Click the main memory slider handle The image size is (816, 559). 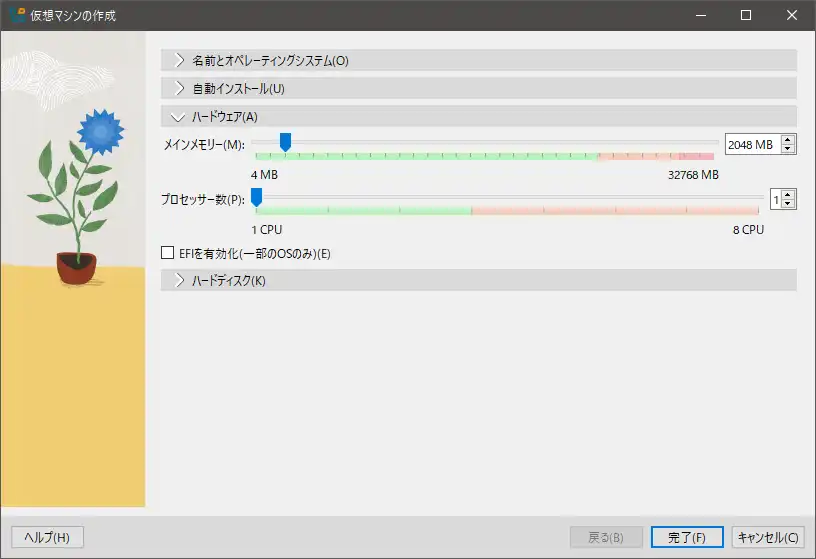(285, 143)
